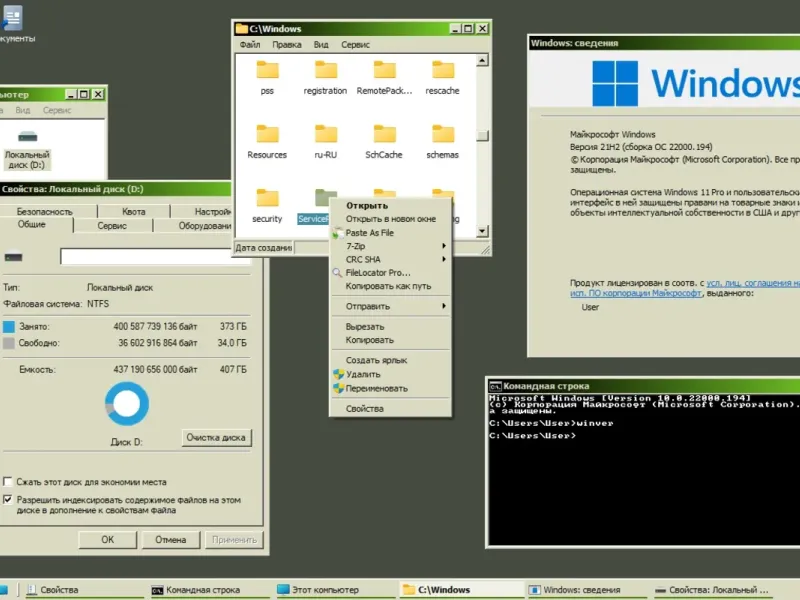Choose Свойства in context menu
Viewport: 800px width, 600px height.
pyautogui.click(x=390, y=409)
